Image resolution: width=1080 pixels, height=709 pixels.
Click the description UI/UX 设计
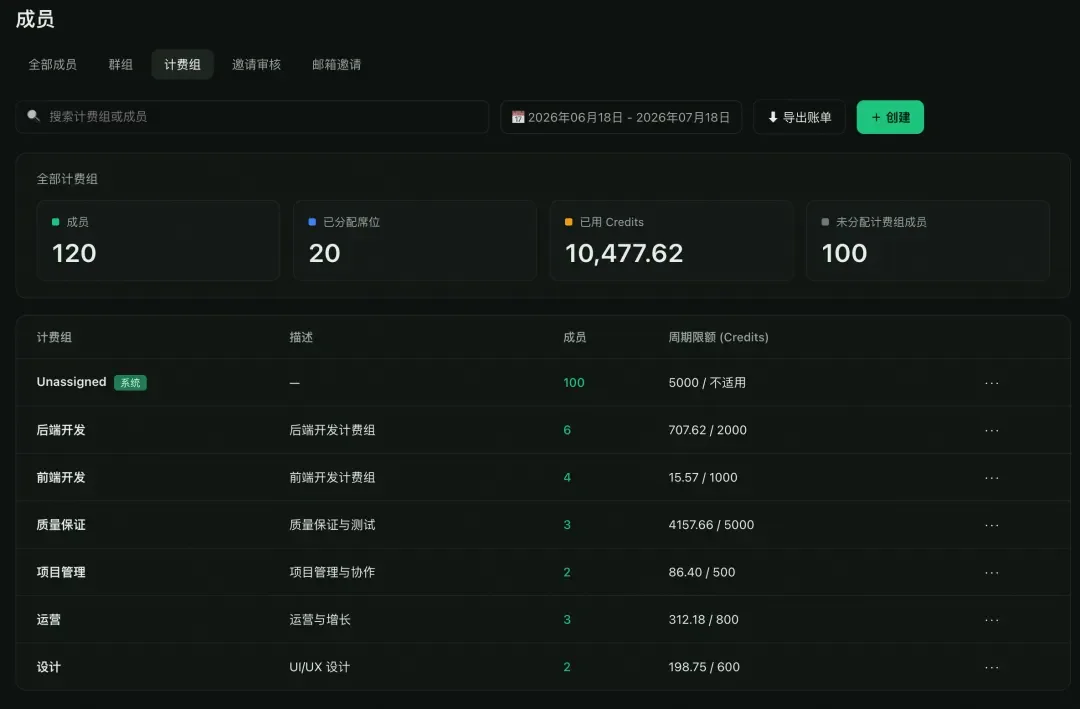320,667
